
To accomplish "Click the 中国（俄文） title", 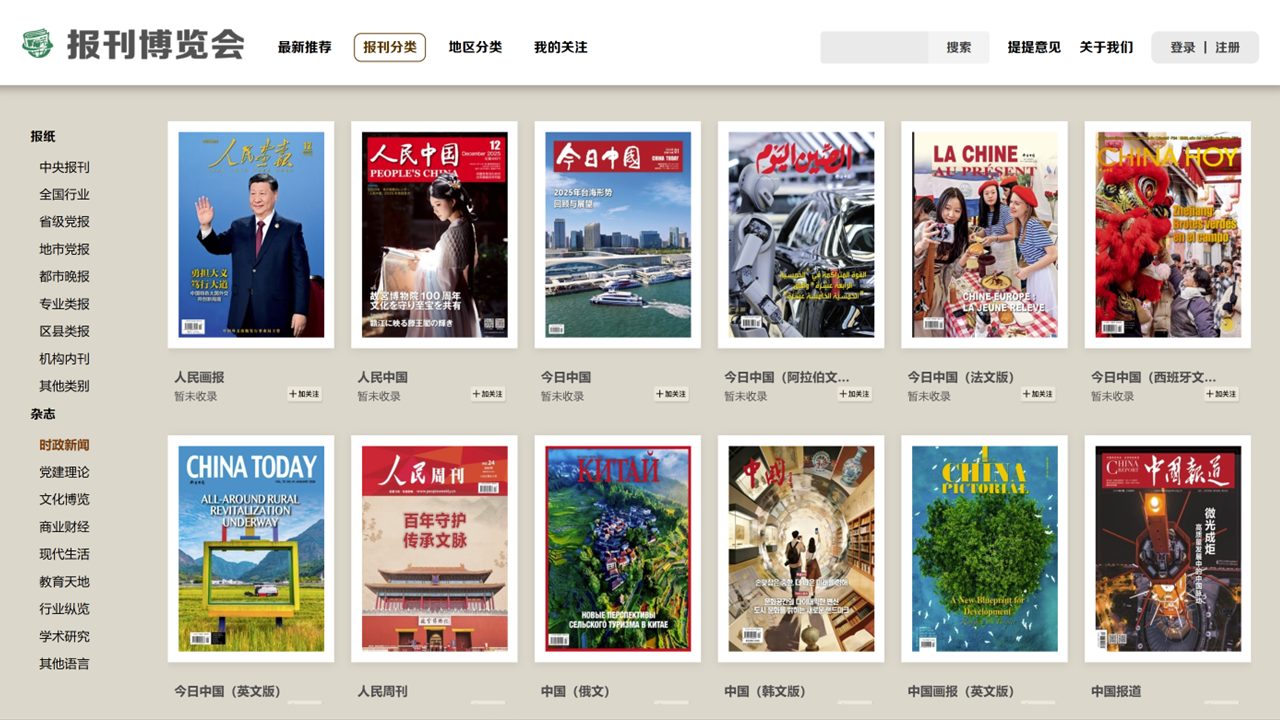I will click(575, 691).
